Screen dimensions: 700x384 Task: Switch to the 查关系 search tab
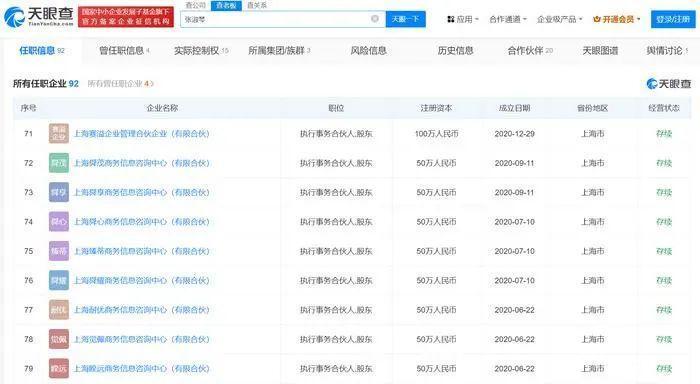(x=257, y=5)
